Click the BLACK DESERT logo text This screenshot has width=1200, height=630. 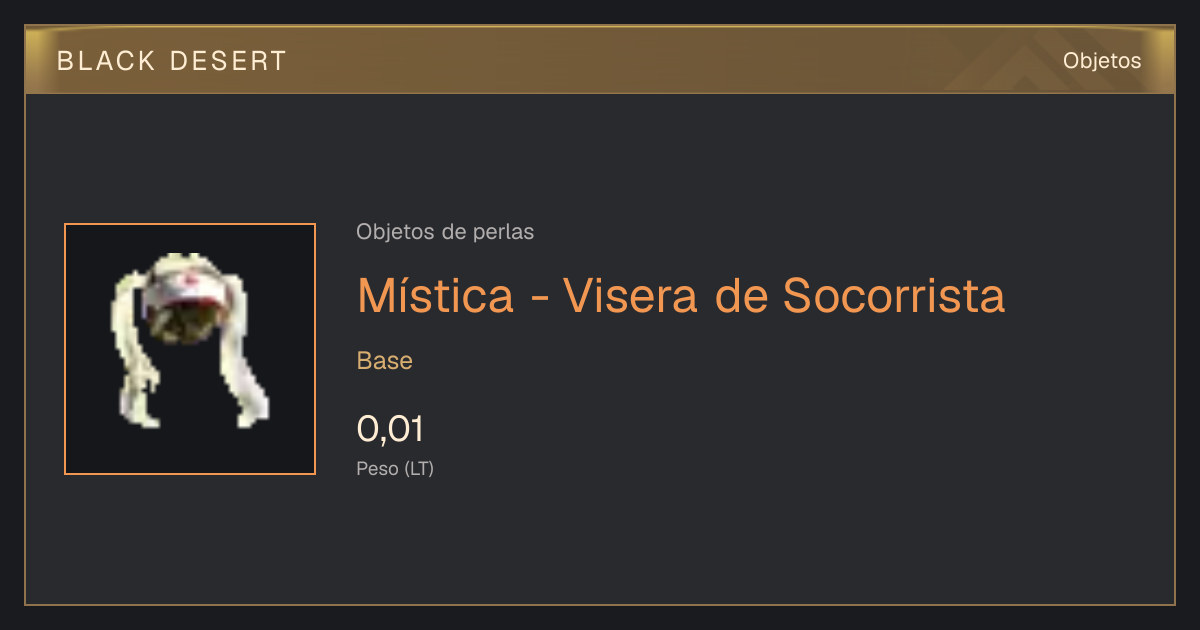[x=172, y=61]
